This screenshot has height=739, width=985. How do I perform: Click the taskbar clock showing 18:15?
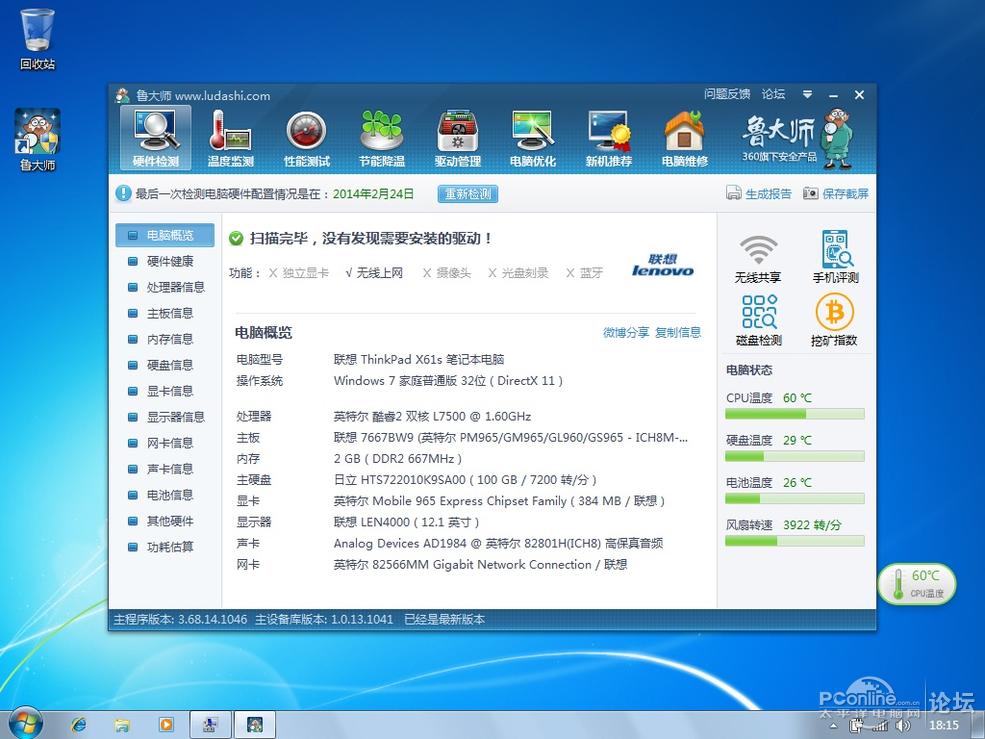pos(944,725)
